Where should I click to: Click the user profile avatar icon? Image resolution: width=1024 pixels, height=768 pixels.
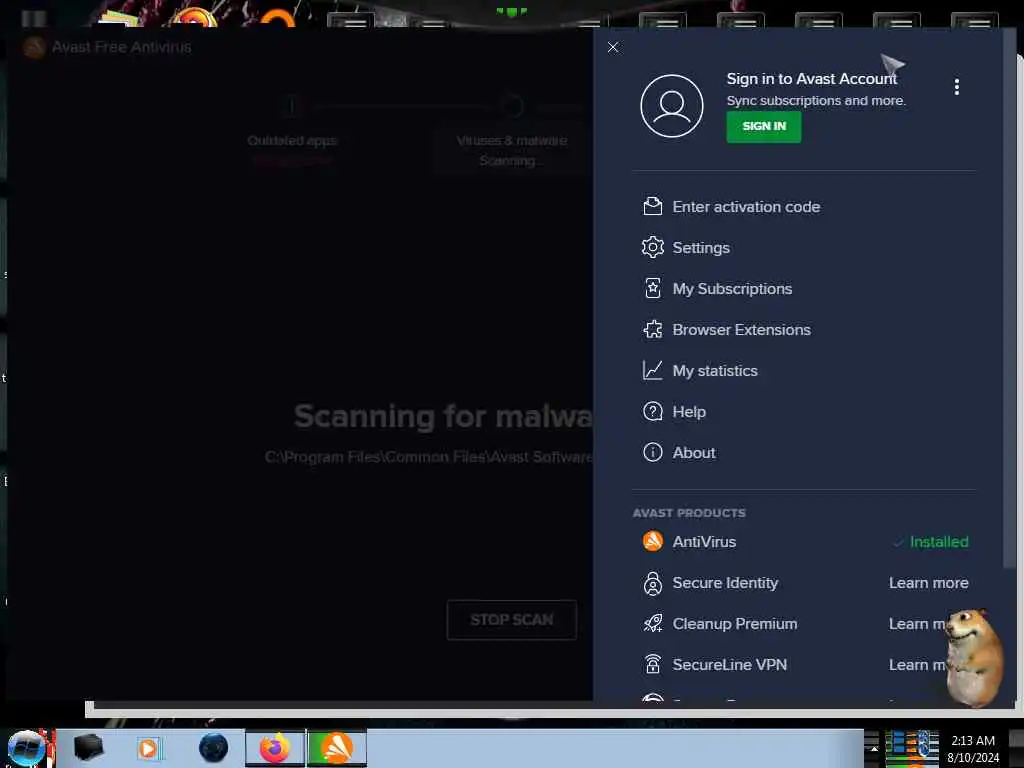tap(671, 106)
